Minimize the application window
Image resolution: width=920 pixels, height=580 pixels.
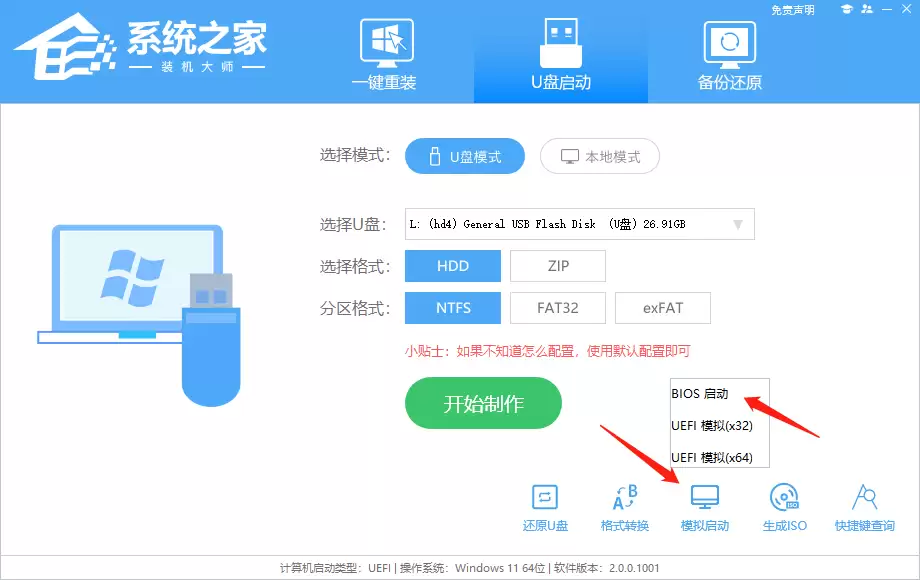tap(887, 9)
